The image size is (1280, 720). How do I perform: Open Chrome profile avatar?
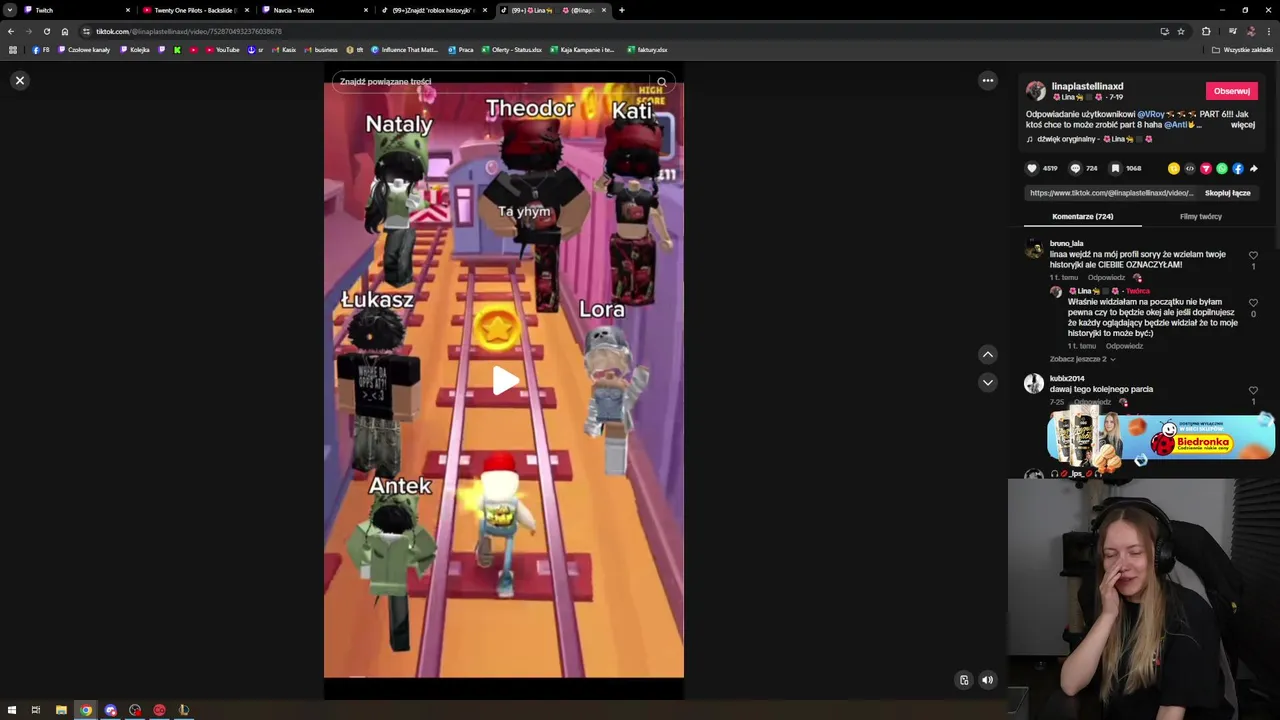click(1250, 31)
